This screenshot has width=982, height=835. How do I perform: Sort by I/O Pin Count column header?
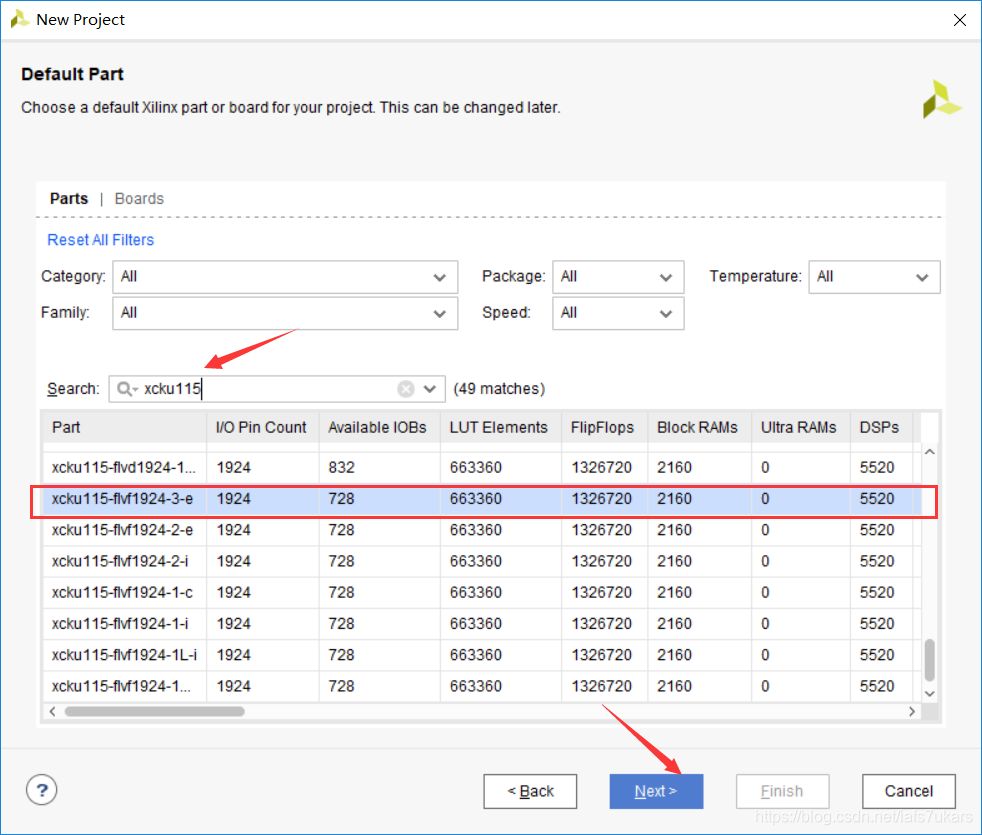[263, 427]
